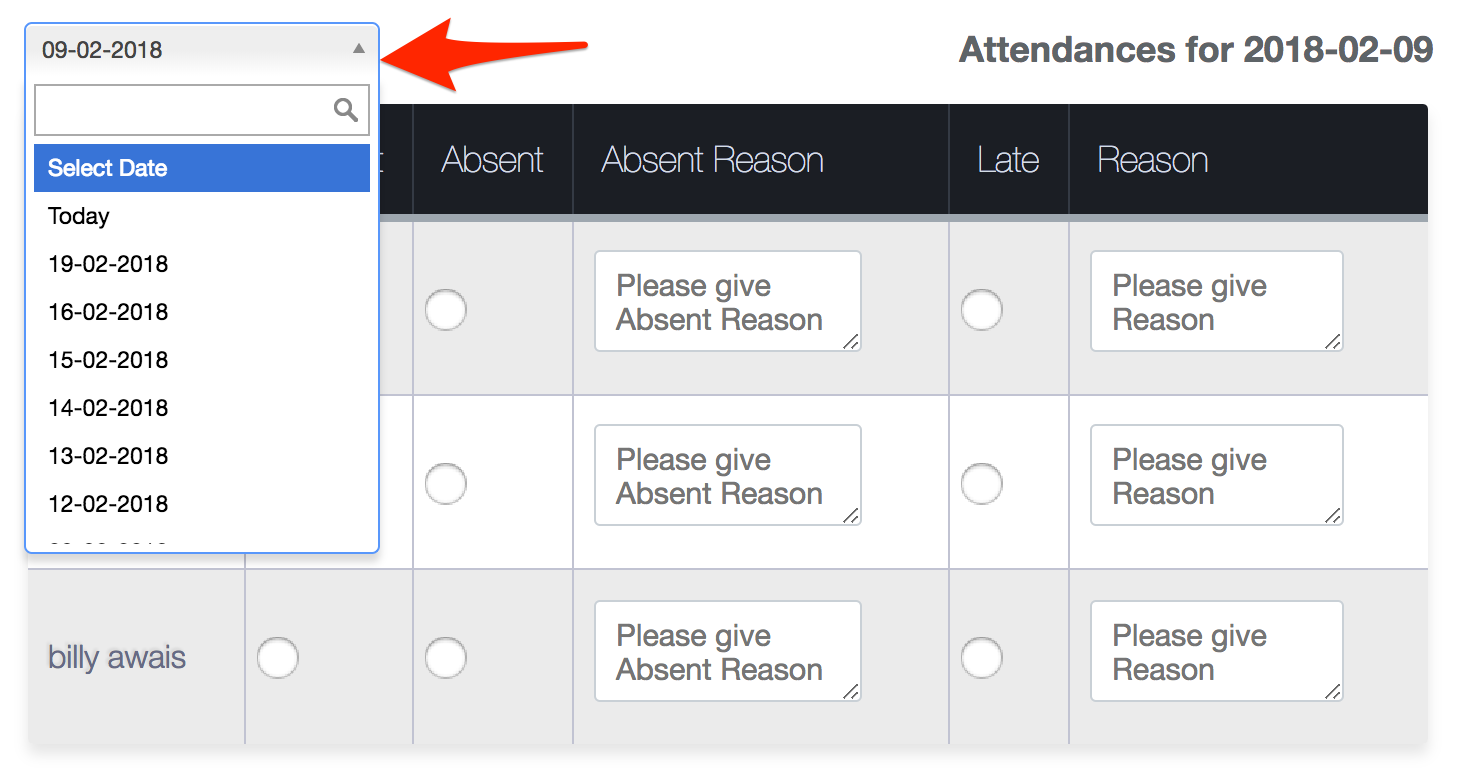The height and width of the screenshot is (782, 1470).
Task: Choose Today from the date list
Action: 79,216
